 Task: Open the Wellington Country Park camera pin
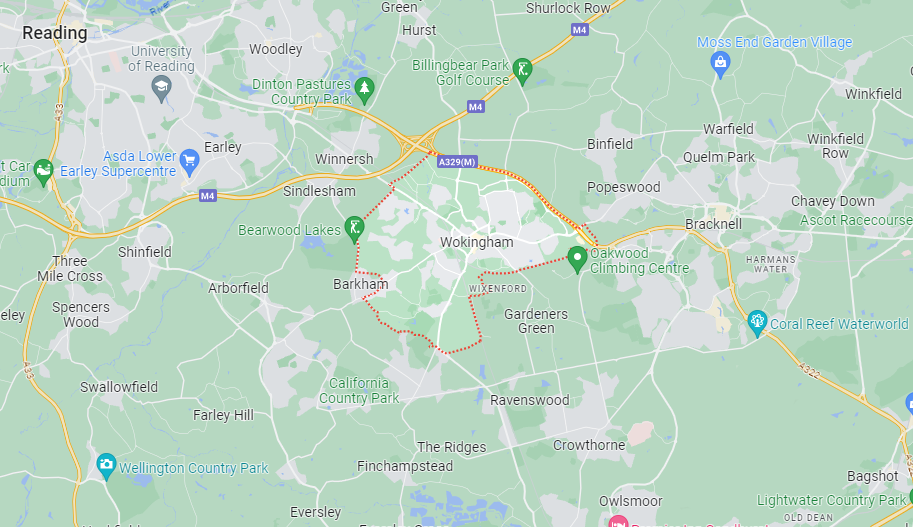106,466
